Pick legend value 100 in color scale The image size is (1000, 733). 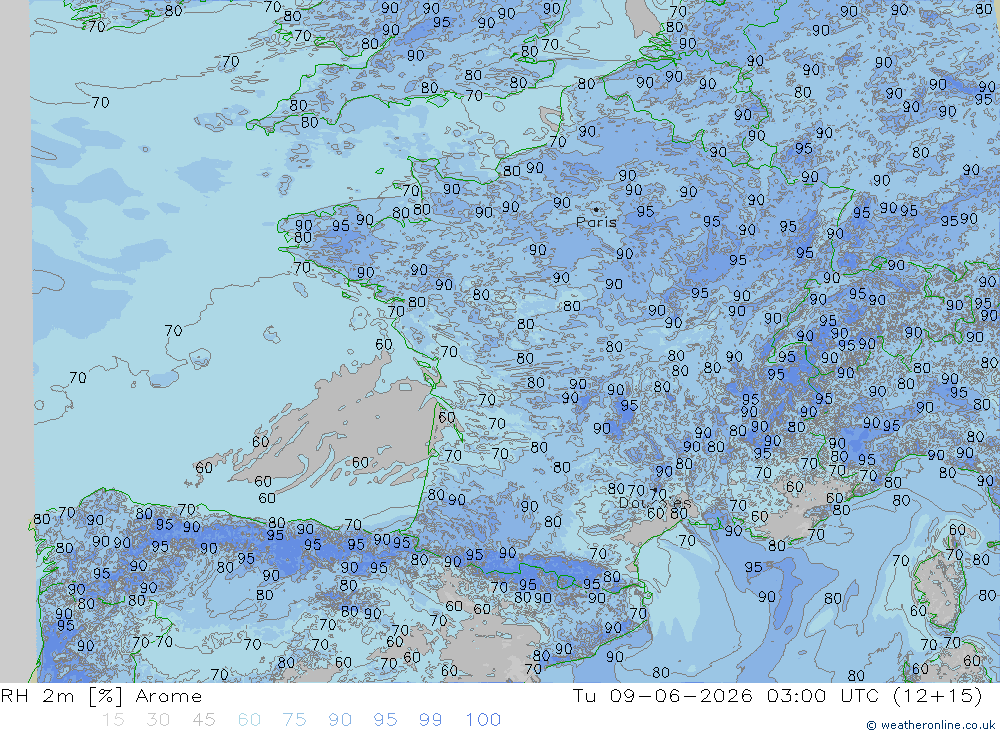tap(483, 720)
